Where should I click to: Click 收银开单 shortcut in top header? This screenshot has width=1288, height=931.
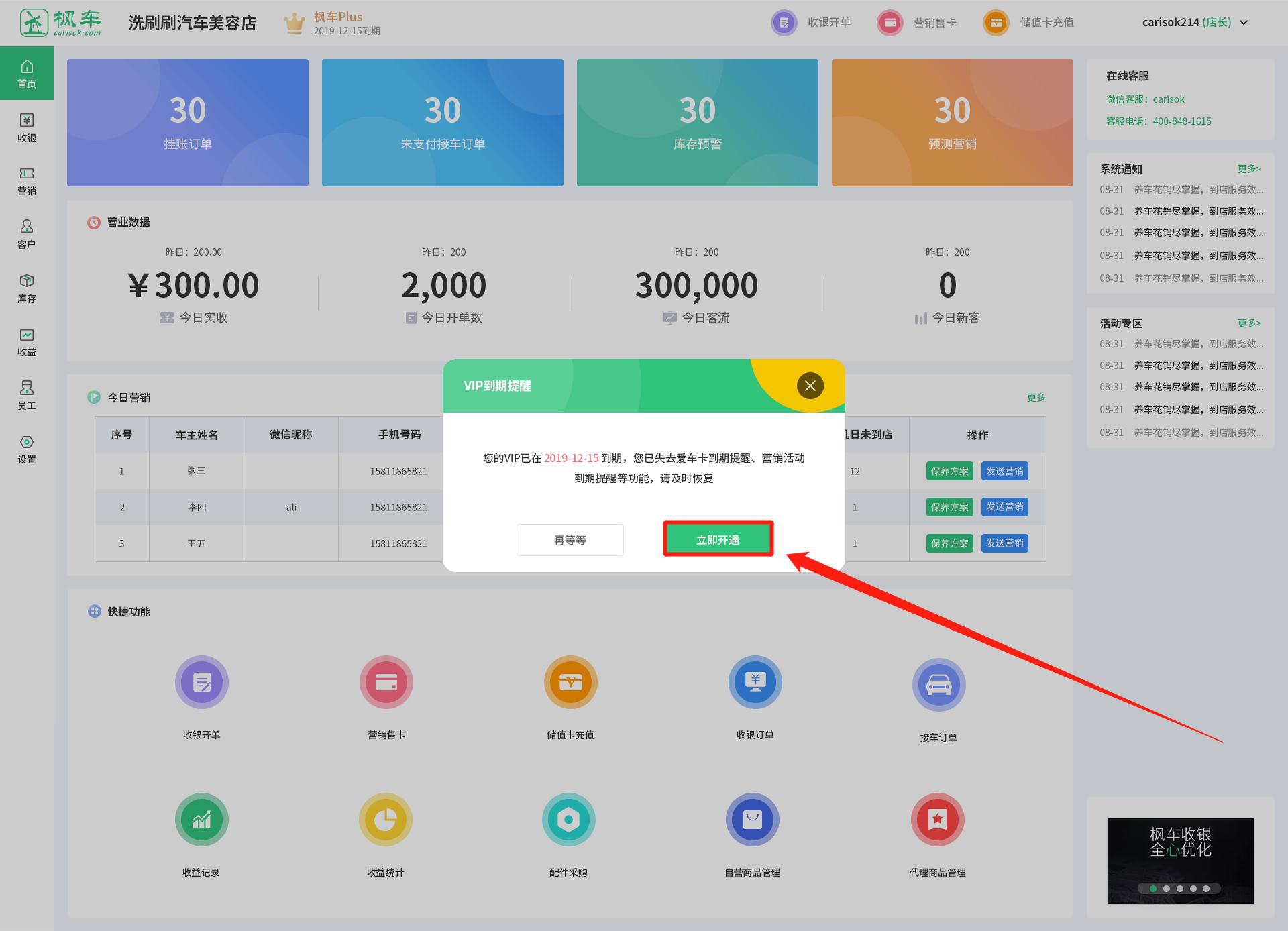tap(810, 22)
